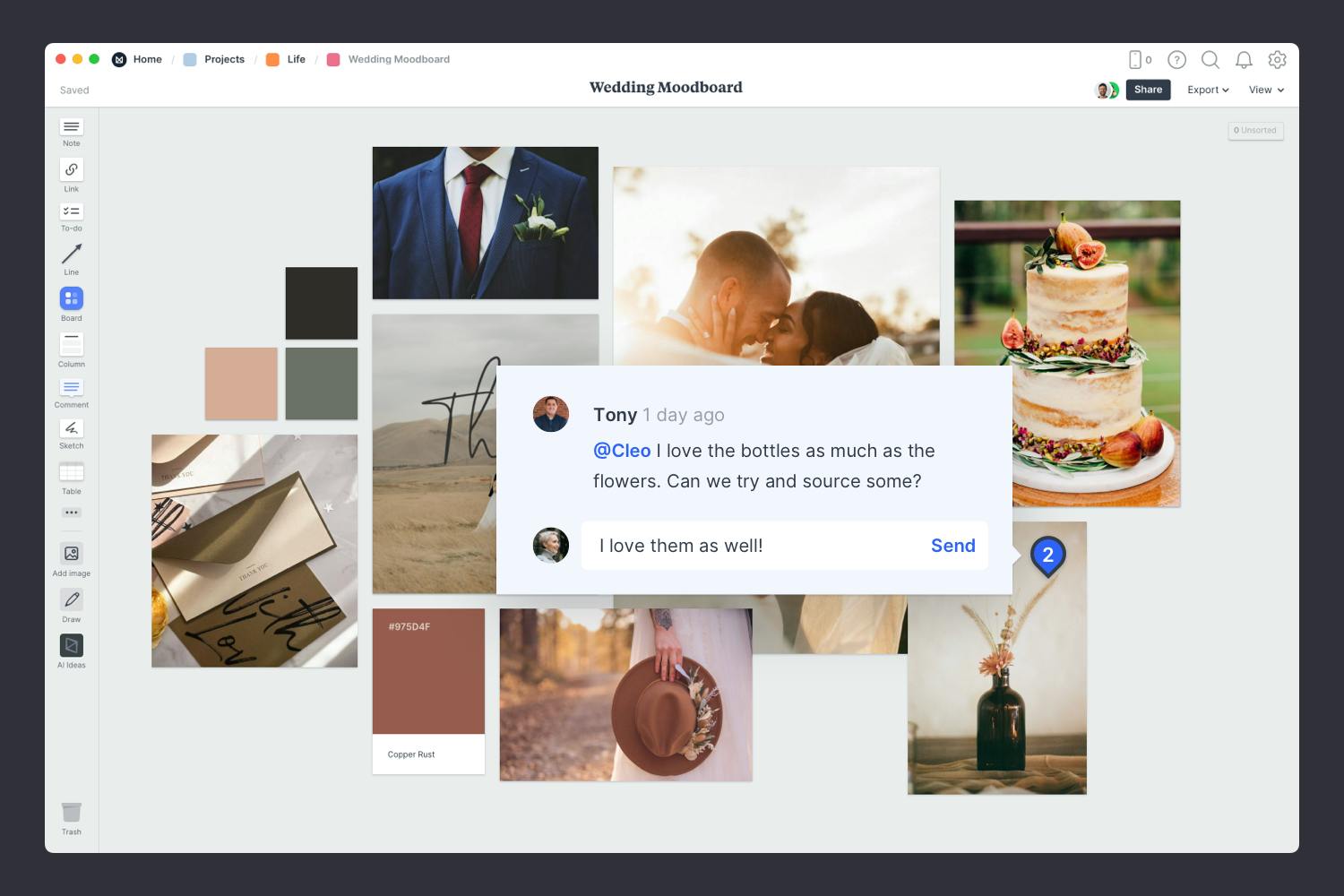Click the @Cleo mention link
Image resolution: width=1344 pixels, height=896 pixels.
pos(623,451)
